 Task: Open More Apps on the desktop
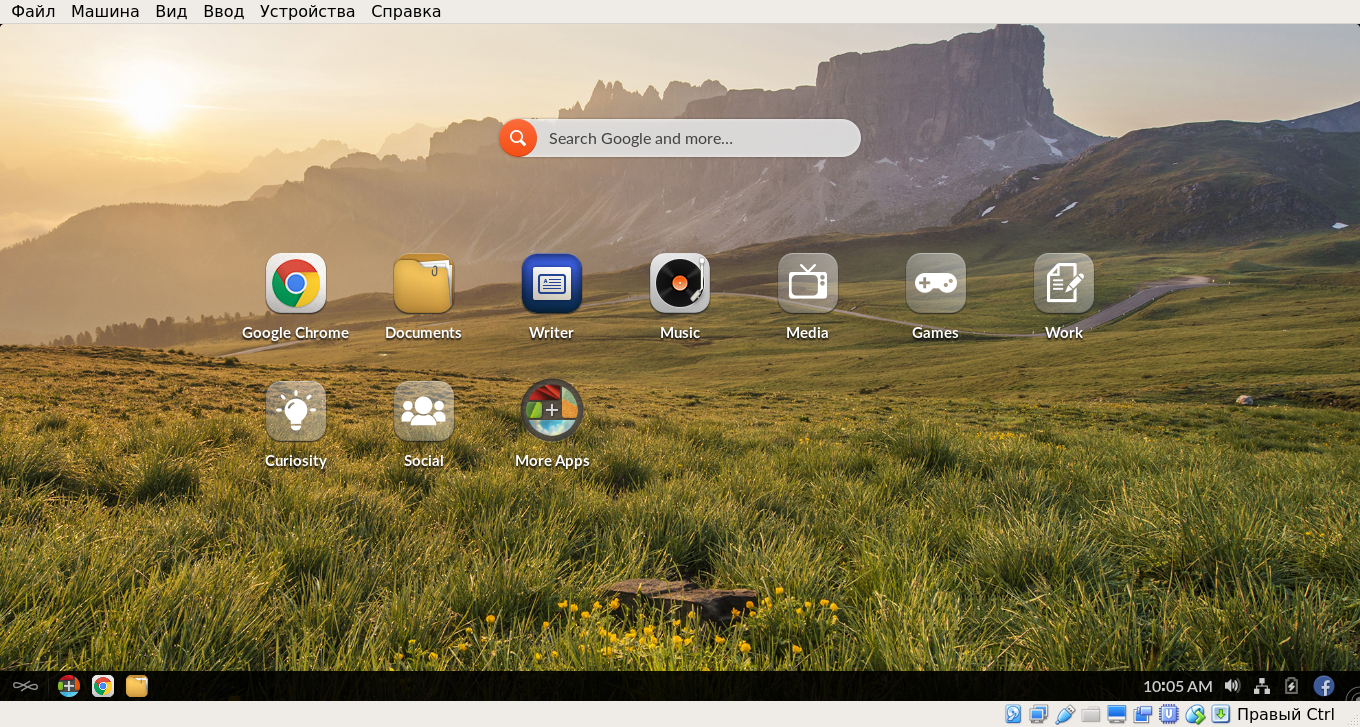pyautogui.click(x=551, y=410)
